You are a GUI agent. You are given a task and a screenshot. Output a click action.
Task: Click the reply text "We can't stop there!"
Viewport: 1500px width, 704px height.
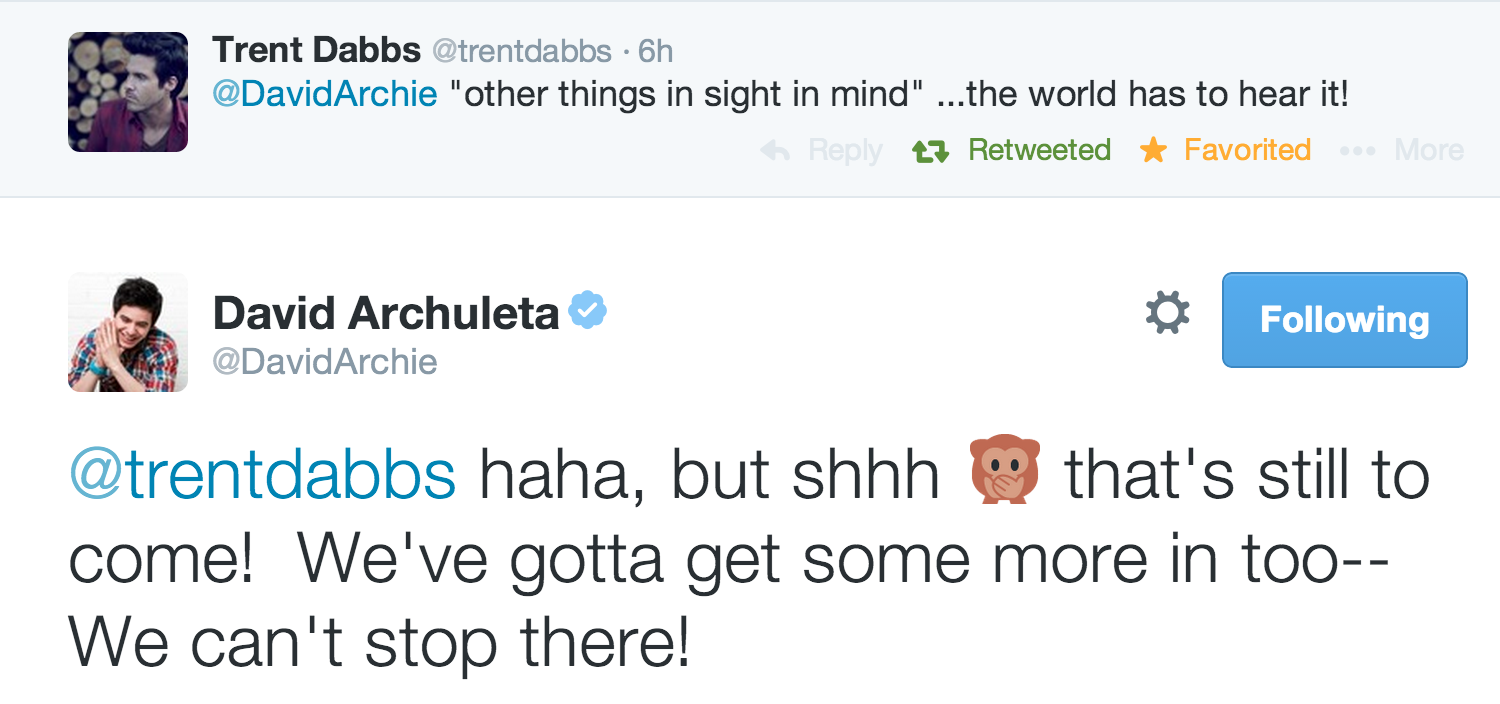click(379, 644)
